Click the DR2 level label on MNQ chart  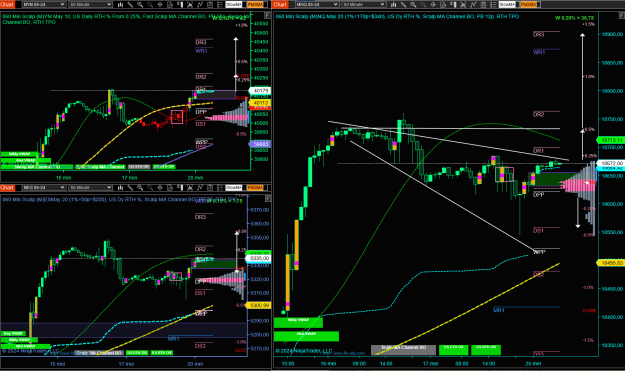pyautogui.click(x=539, y=114)
